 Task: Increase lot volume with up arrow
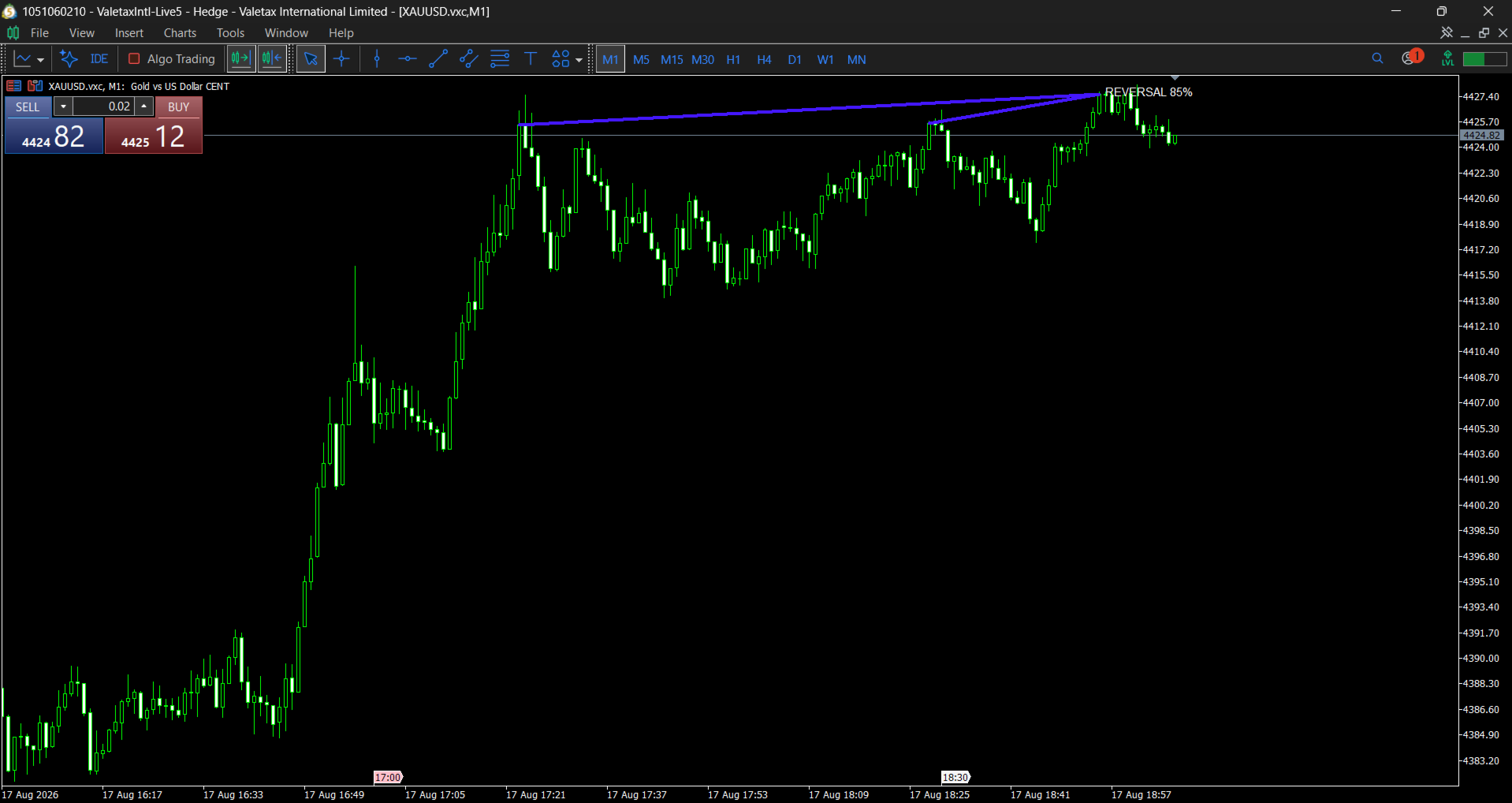pyautogui.click(x=144, y=106)
